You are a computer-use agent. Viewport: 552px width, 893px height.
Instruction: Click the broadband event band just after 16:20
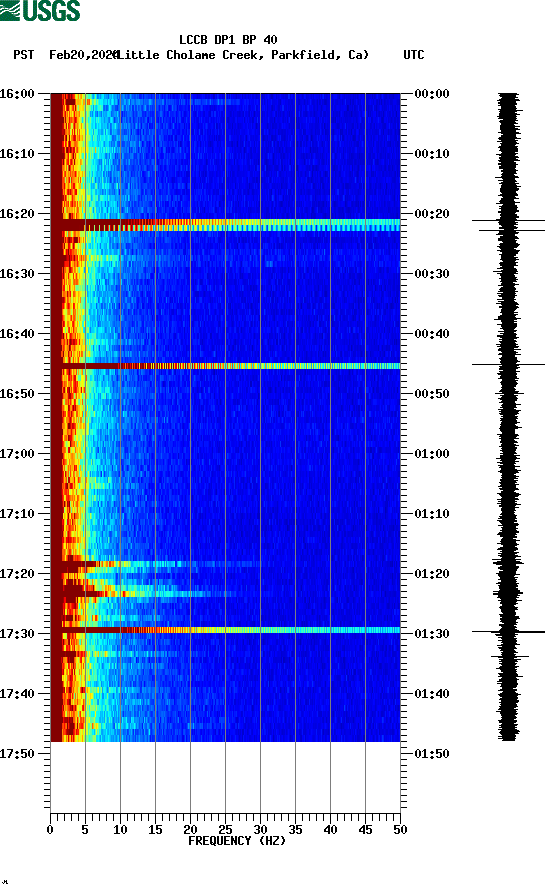pyautogui.click(x=226, y=225)
